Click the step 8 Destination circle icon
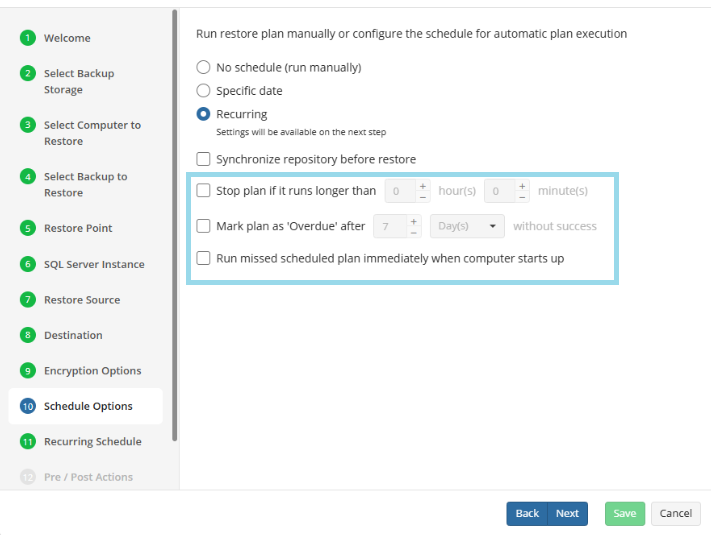This screenshot has height=535, width=711. (28, 335)
